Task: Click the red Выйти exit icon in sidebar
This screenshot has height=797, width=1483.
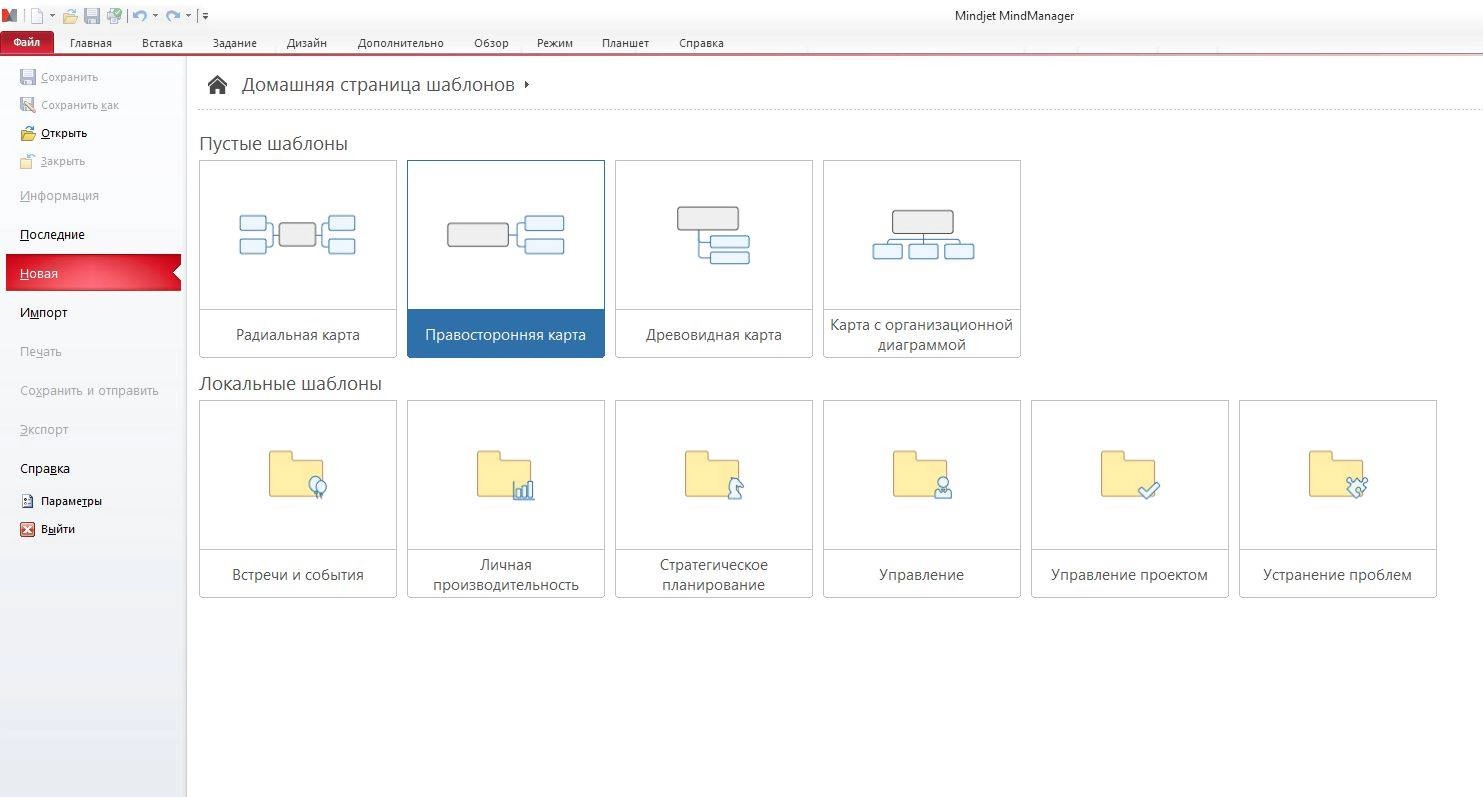Action: pyautogui.click(x=28, y=529)
